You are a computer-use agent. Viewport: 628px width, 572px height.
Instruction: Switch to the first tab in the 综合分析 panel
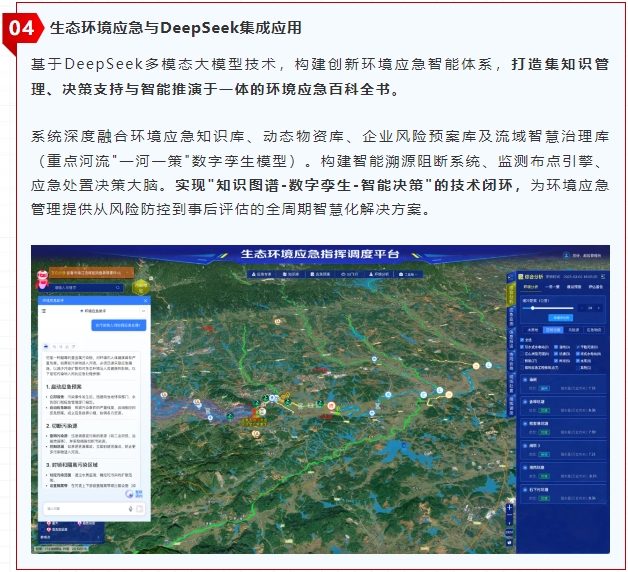tap(531, 287)
